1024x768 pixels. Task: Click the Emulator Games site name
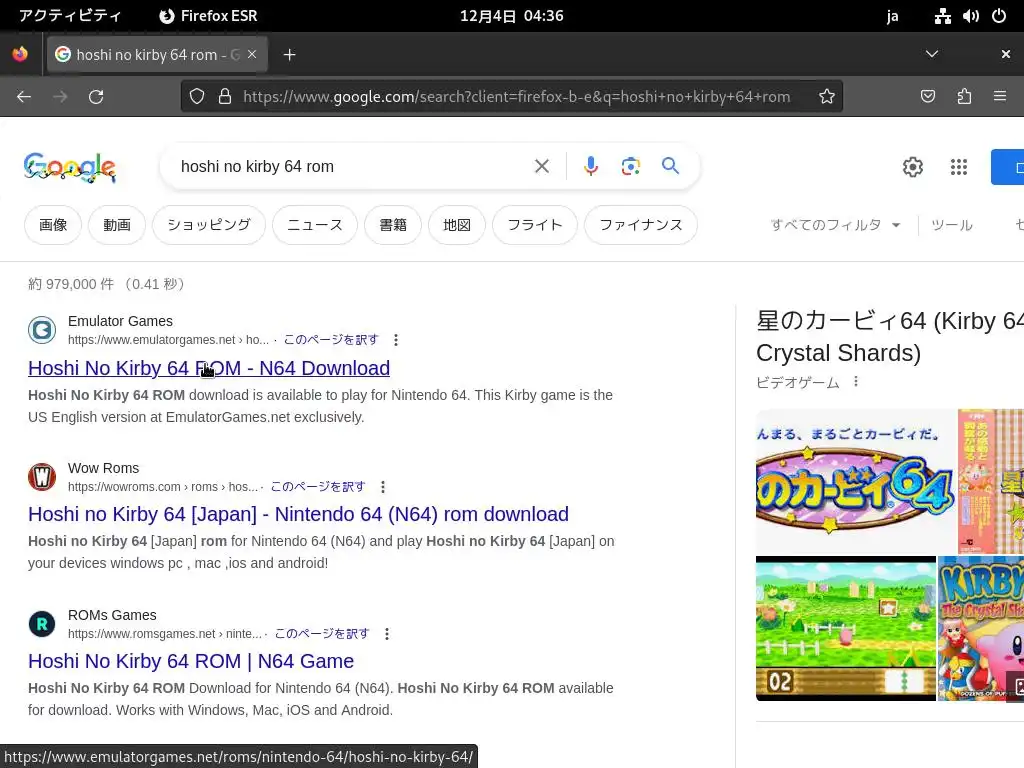[120, 321]
